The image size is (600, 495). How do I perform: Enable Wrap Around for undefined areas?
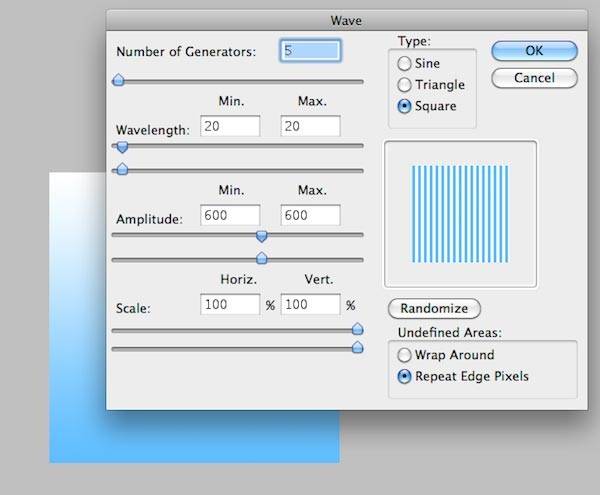pos(405,355)
